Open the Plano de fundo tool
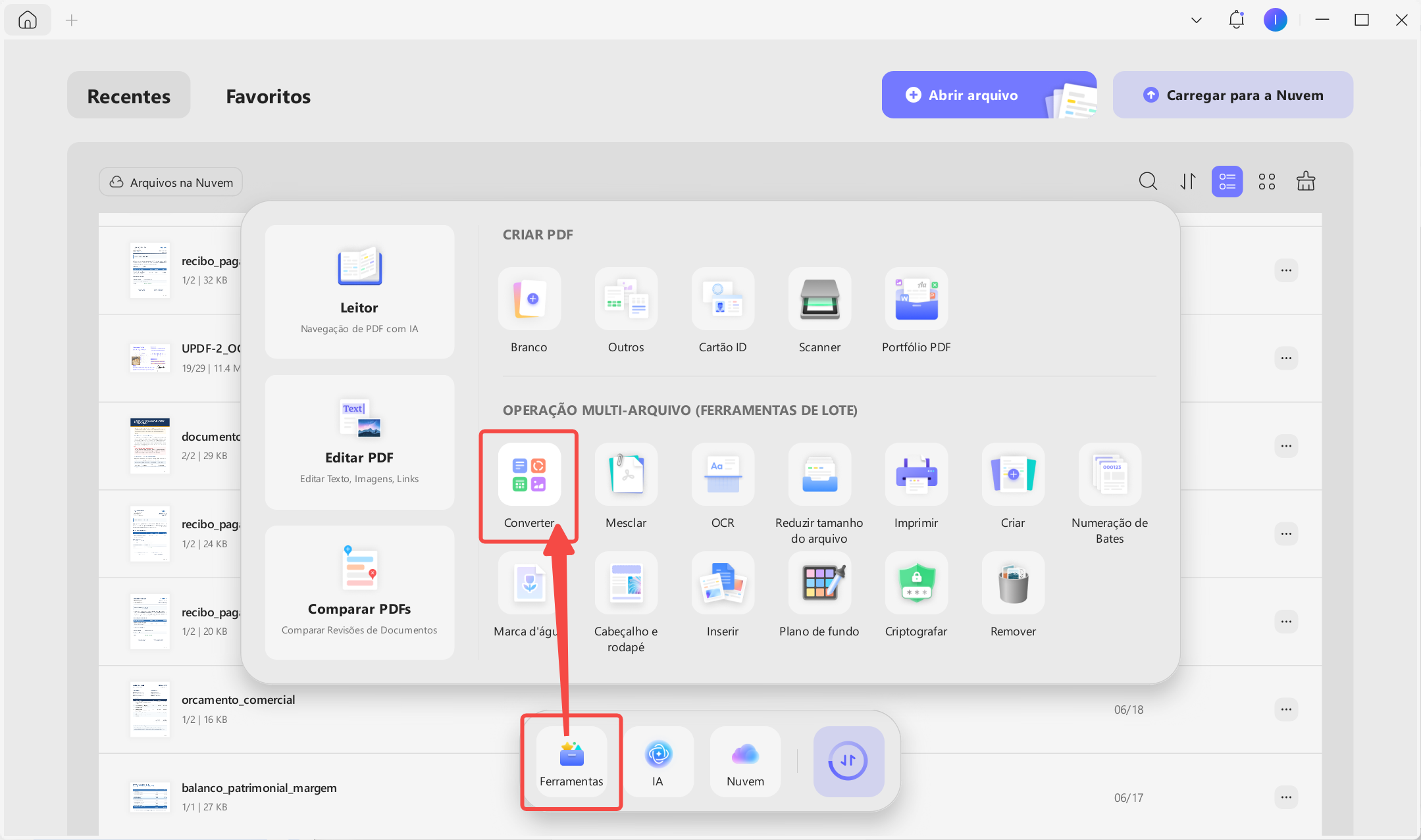 (819, 583)
